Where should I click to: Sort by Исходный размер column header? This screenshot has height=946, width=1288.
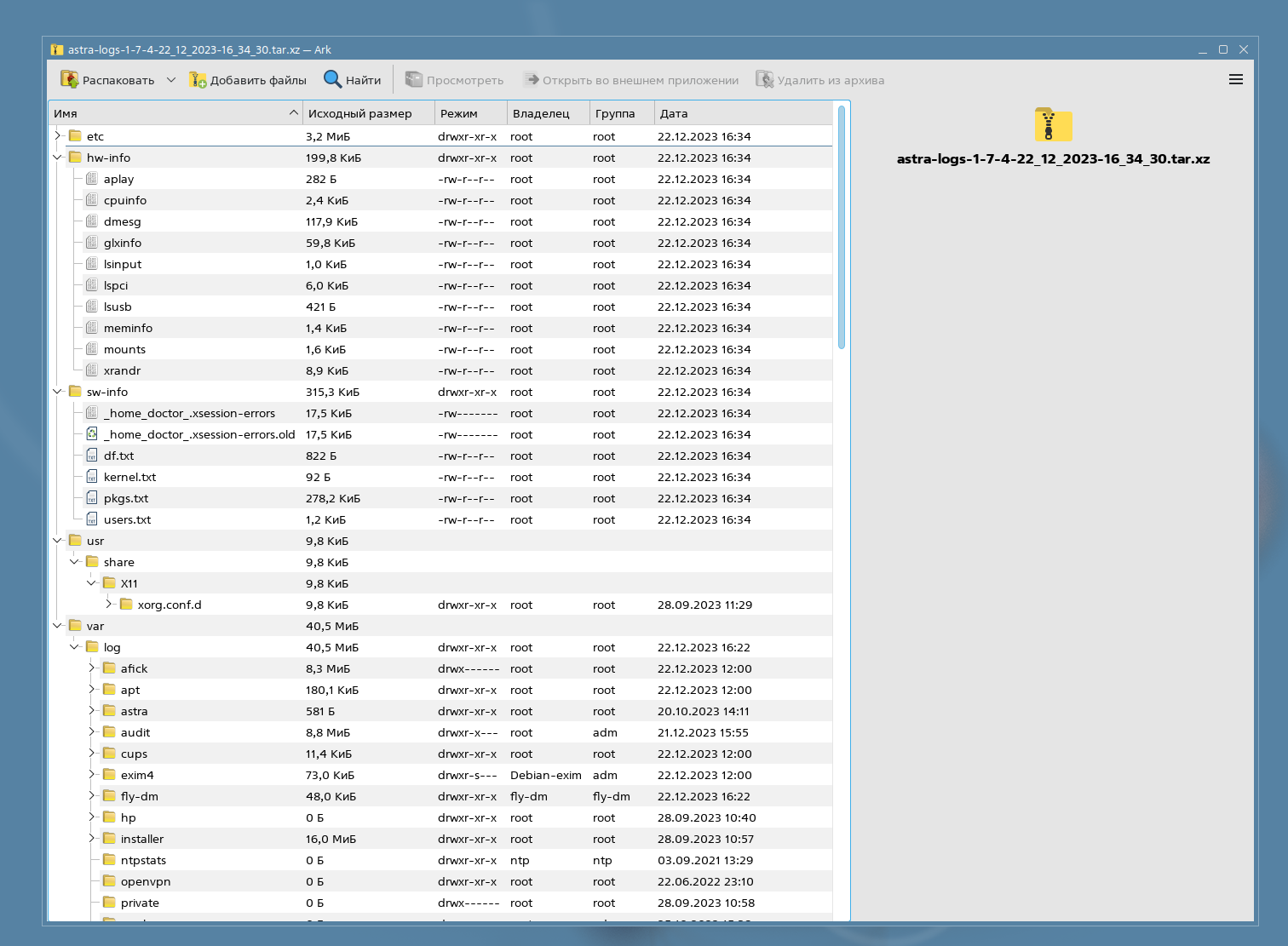368,113
